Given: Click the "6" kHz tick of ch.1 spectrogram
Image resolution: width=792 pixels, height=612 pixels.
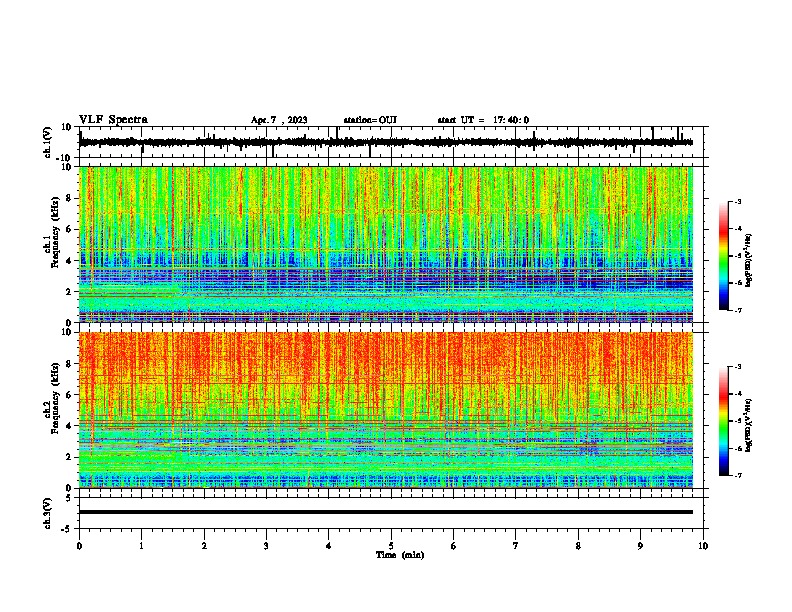Looking at the screenshot, I should coord(69,229).
